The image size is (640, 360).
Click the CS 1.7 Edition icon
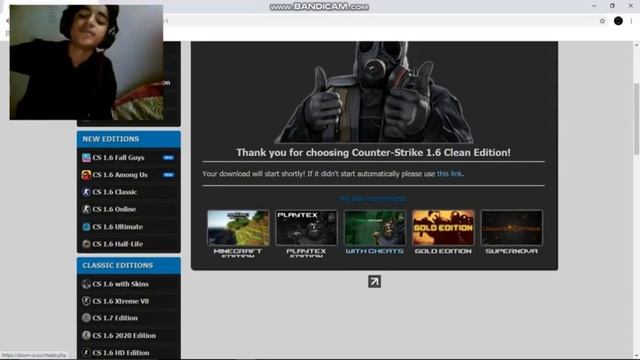pyautogui.click(x=86, y=318)
